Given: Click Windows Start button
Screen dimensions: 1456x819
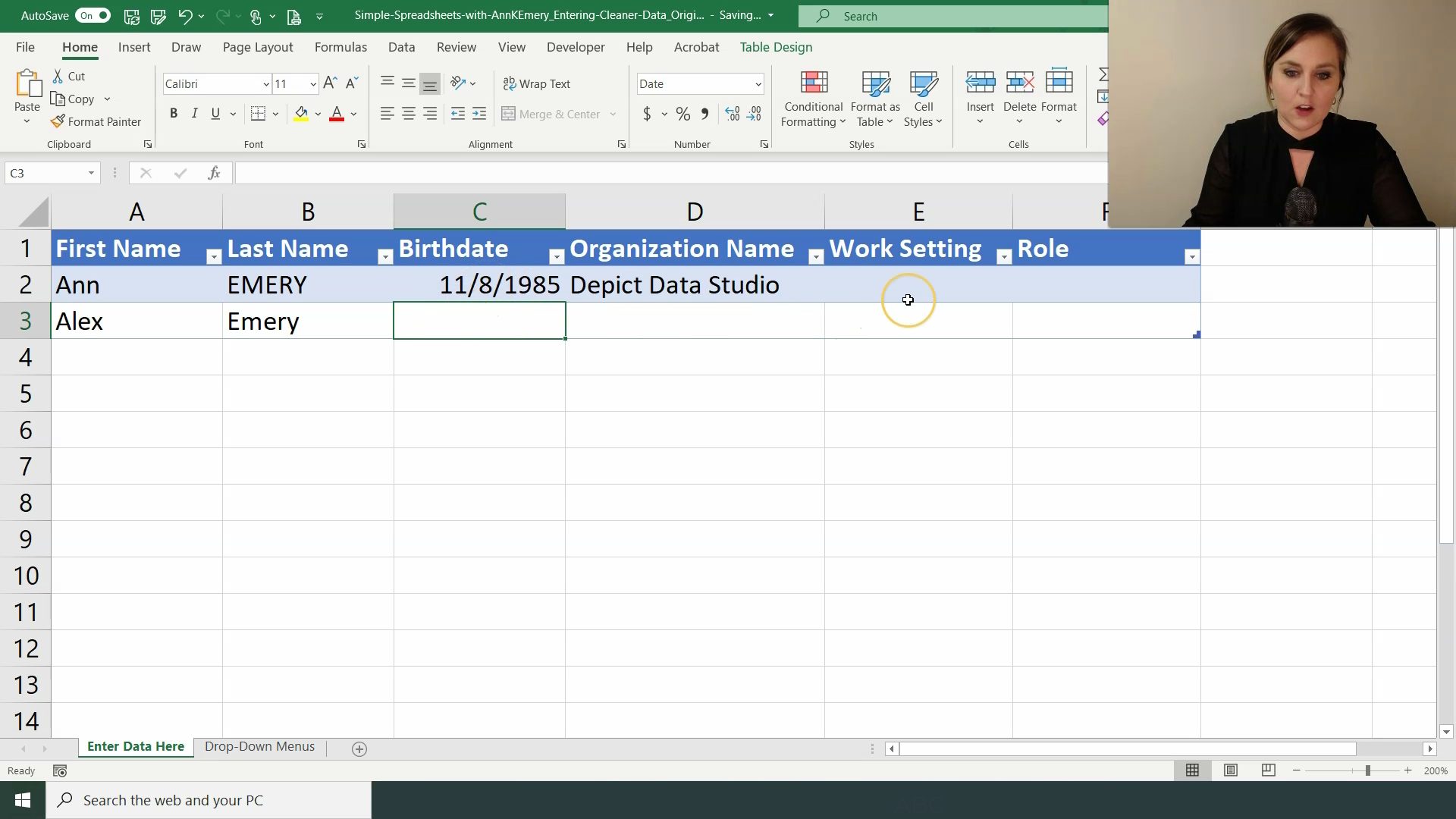Looking at the screenshot, I should [23, 800].
